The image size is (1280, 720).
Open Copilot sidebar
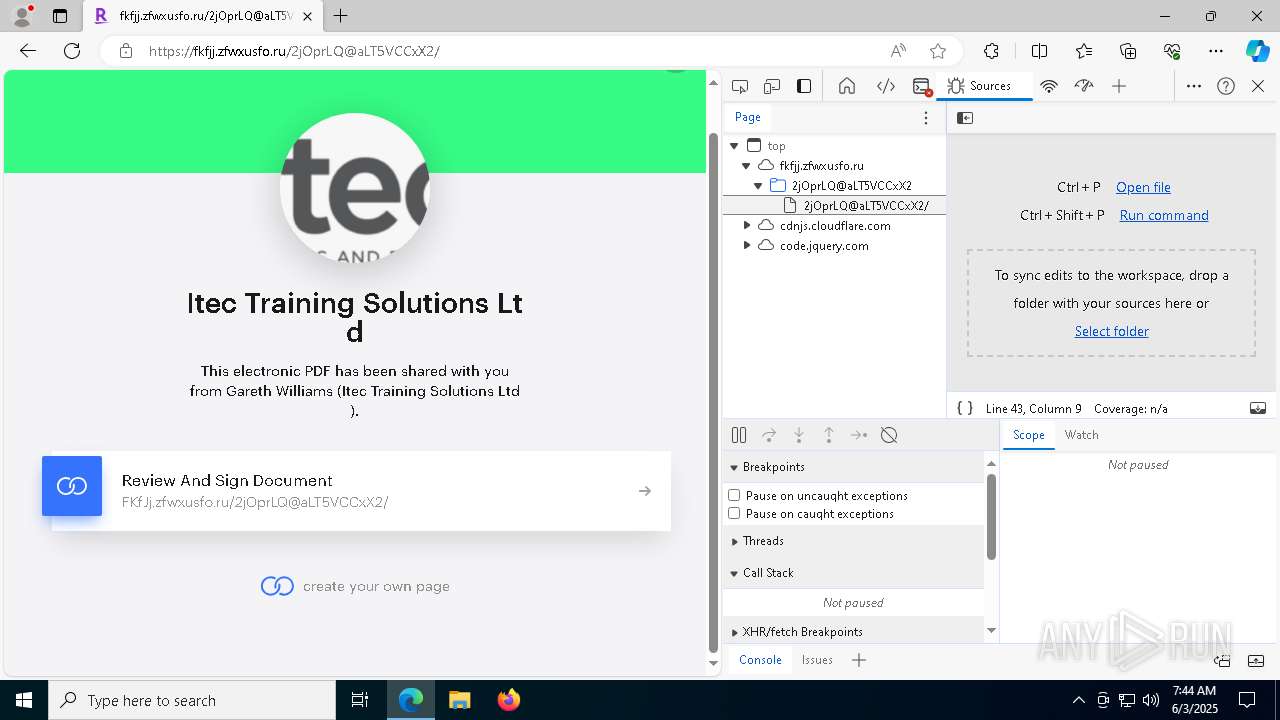[1257, 51]
